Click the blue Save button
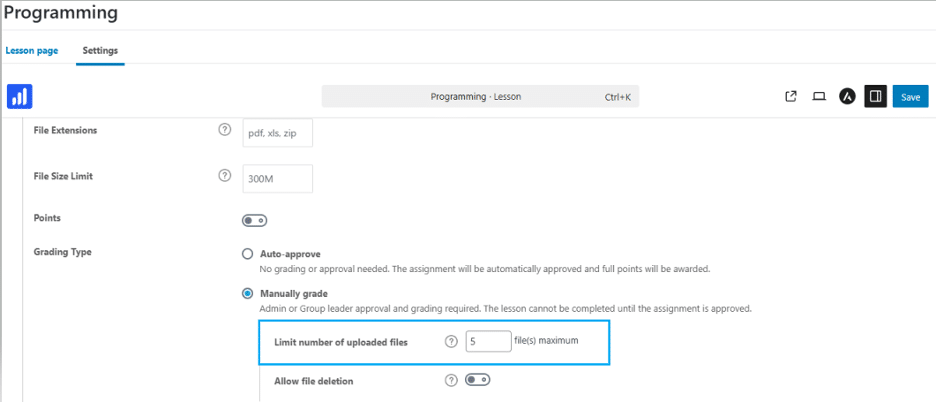936x402 pixels. tap(910, 97)
